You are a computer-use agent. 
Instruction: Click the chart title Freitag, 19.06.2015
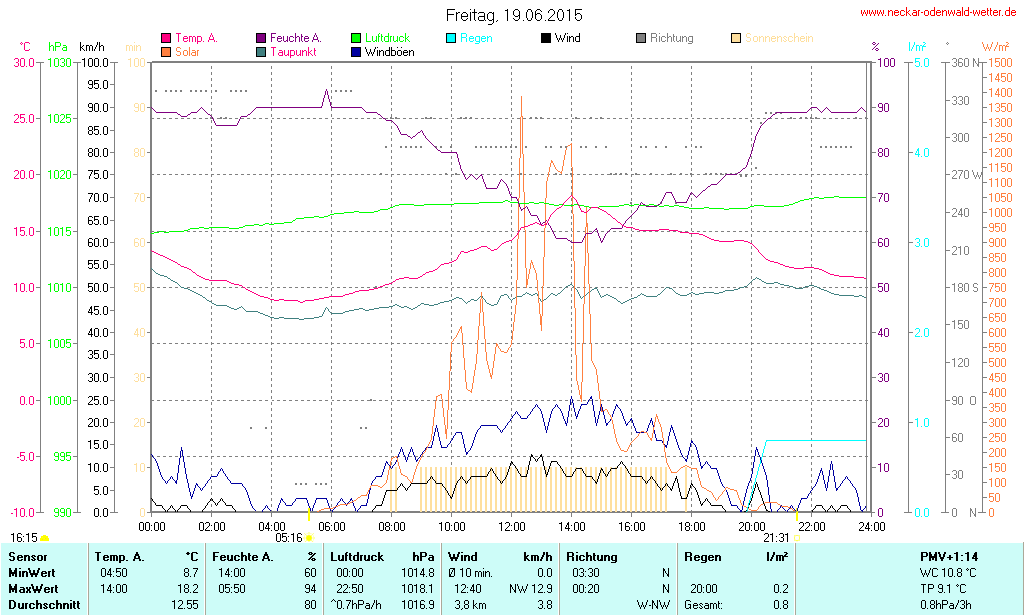click(513, 16)
